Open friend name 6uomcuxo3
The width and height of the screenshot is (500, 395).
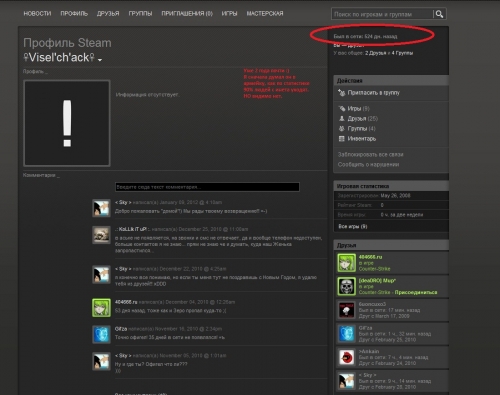tap(372, 304)
